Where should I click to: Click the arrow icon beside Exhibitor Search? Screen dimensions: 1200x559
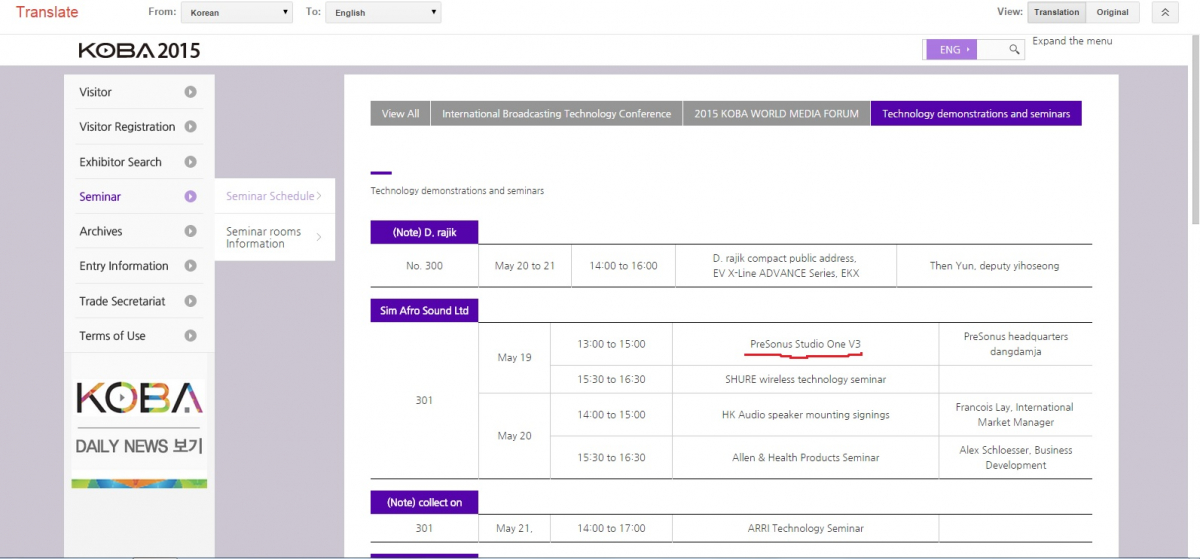coord(190,162)
